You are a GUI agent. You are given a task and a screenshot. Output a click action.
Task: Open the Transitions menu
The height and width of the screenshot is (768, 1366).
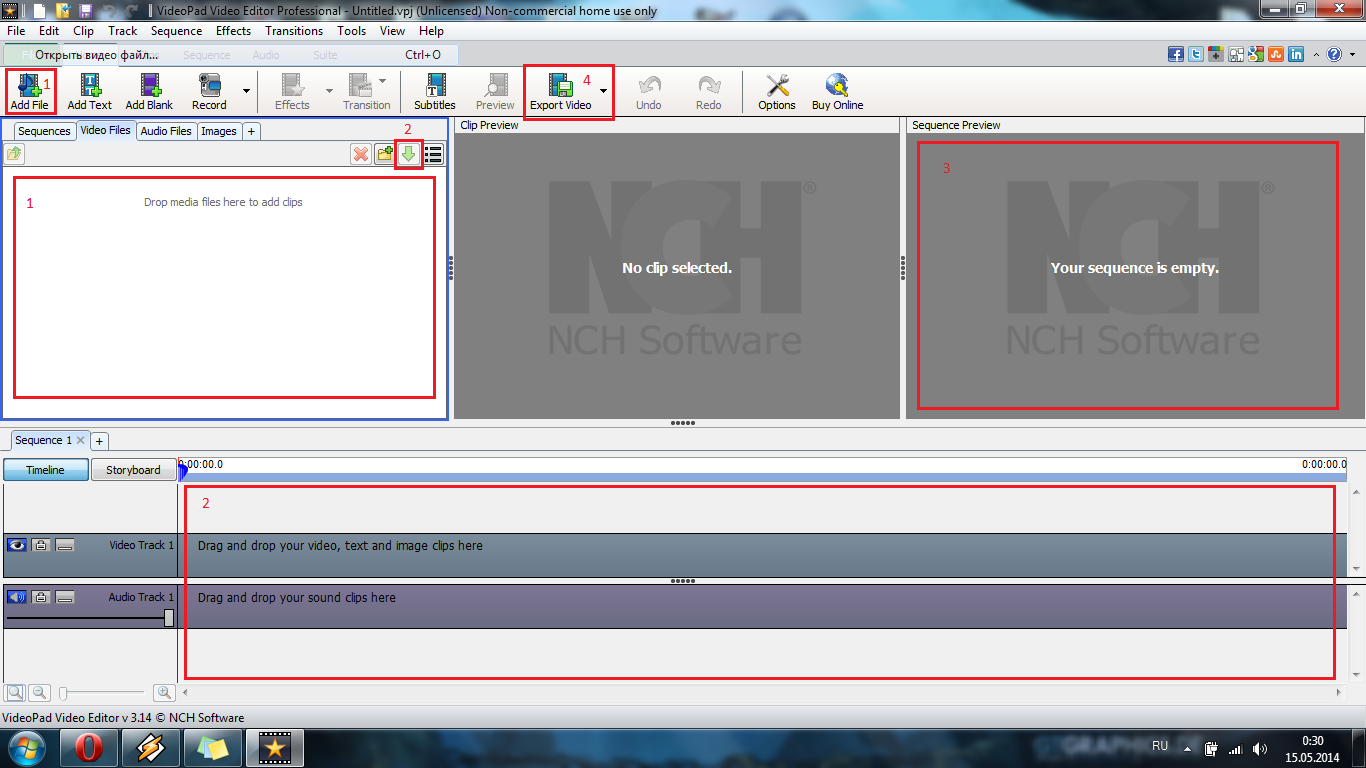(294, 31)
